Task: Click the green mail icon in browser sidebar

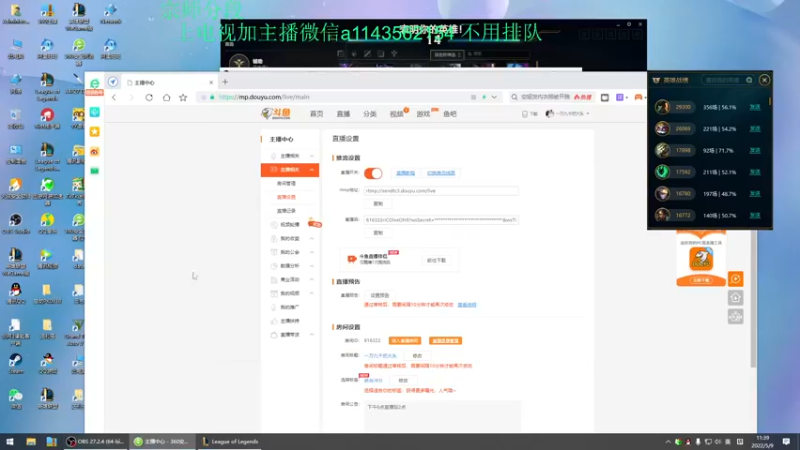Action: tap(94, 171)
